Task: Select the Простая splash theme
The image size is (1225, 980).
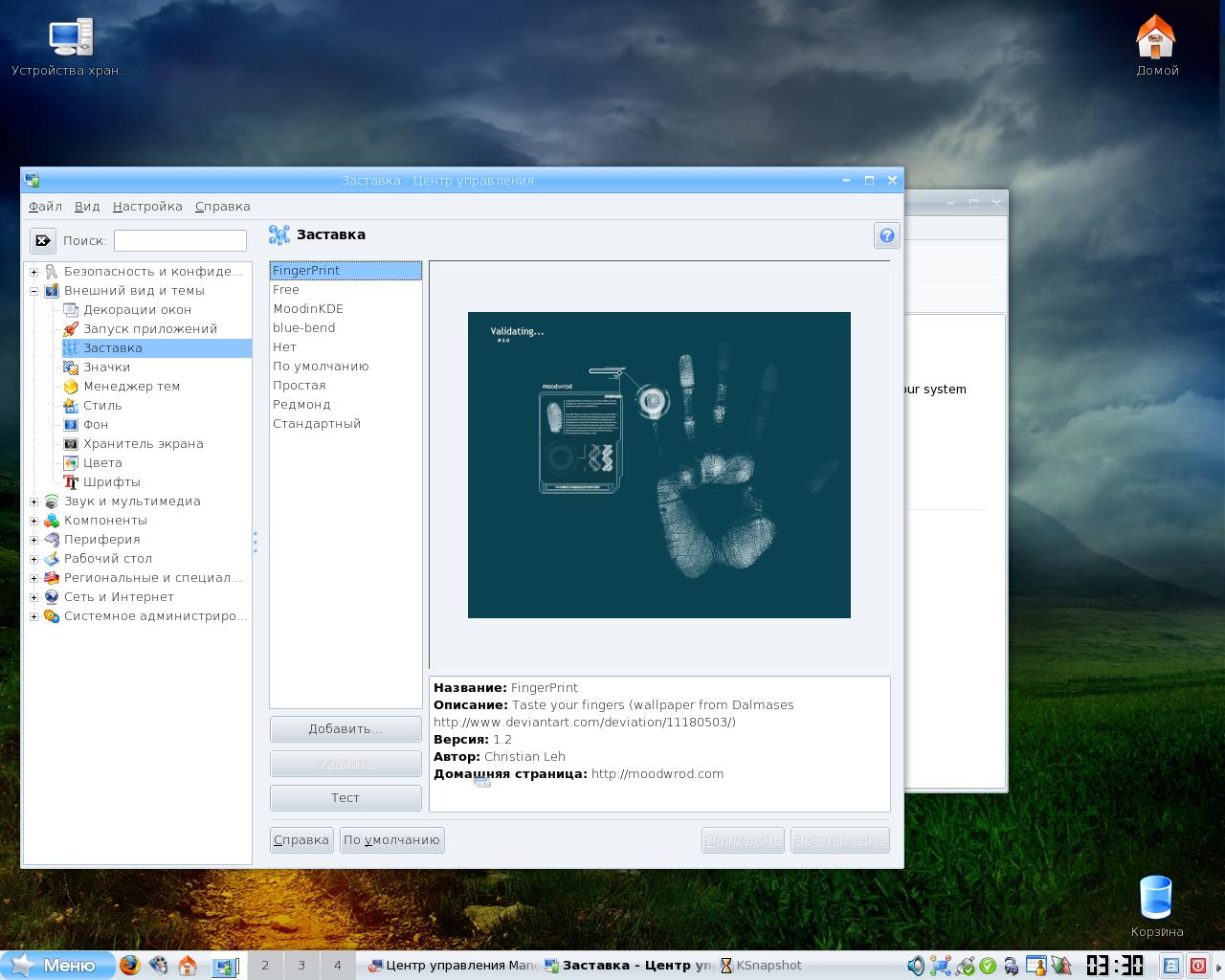Action: pos(345,386)
